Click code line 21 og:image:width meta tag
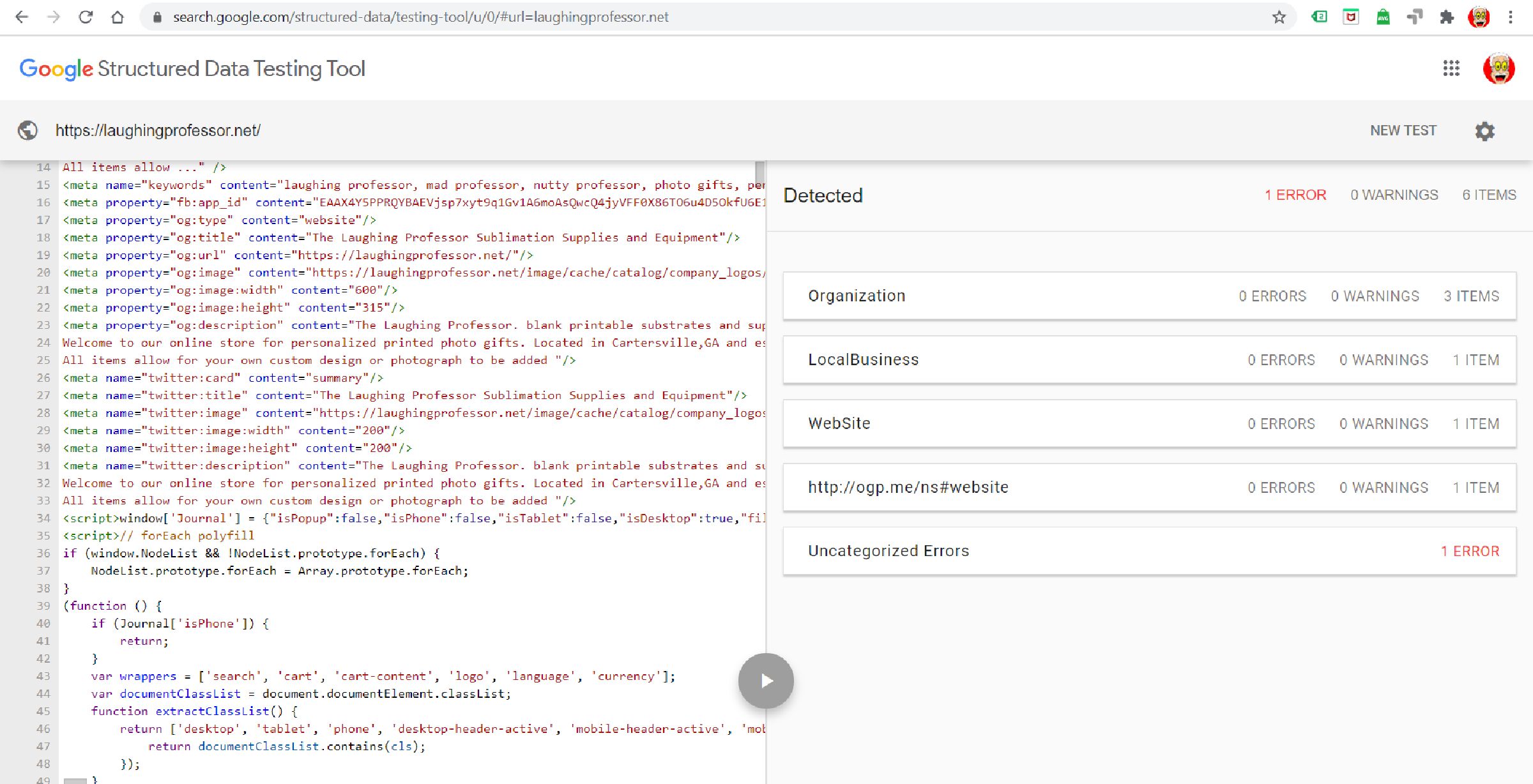The image size is (1533, 784). click(x=230, y=290)
